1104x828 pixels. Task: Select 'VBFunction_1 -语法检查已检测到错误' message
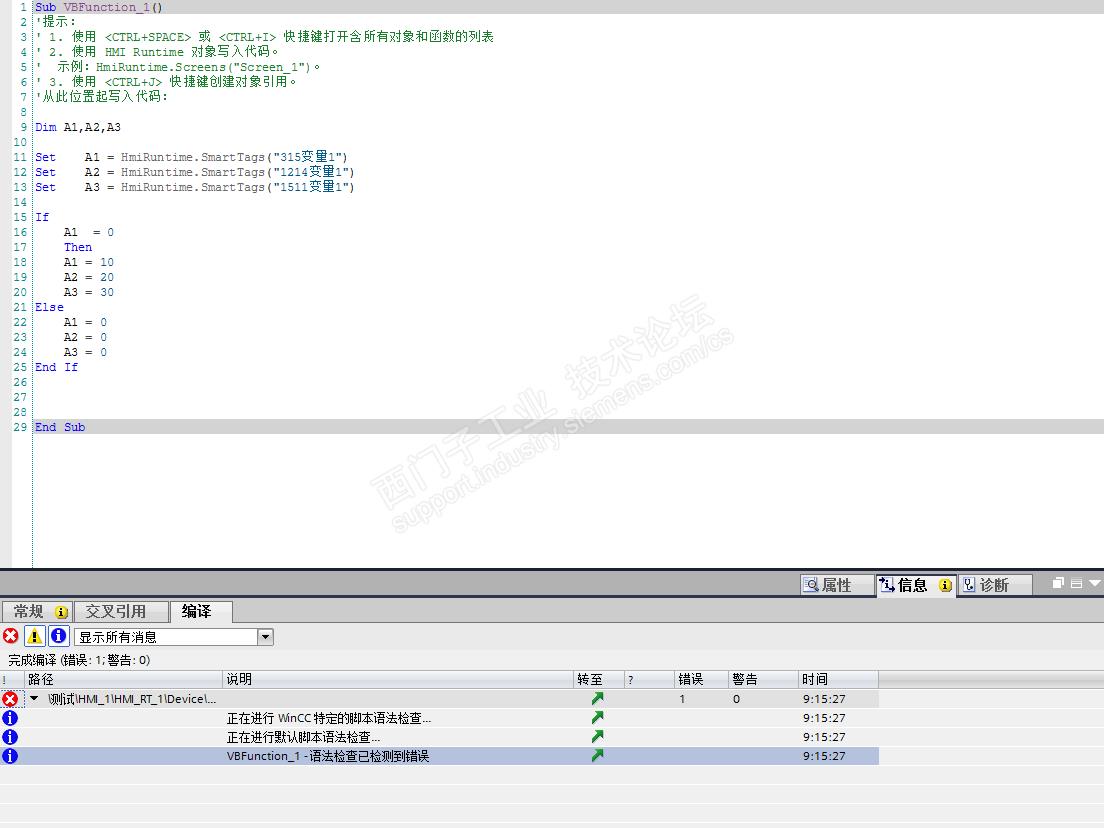coord(328,756)
